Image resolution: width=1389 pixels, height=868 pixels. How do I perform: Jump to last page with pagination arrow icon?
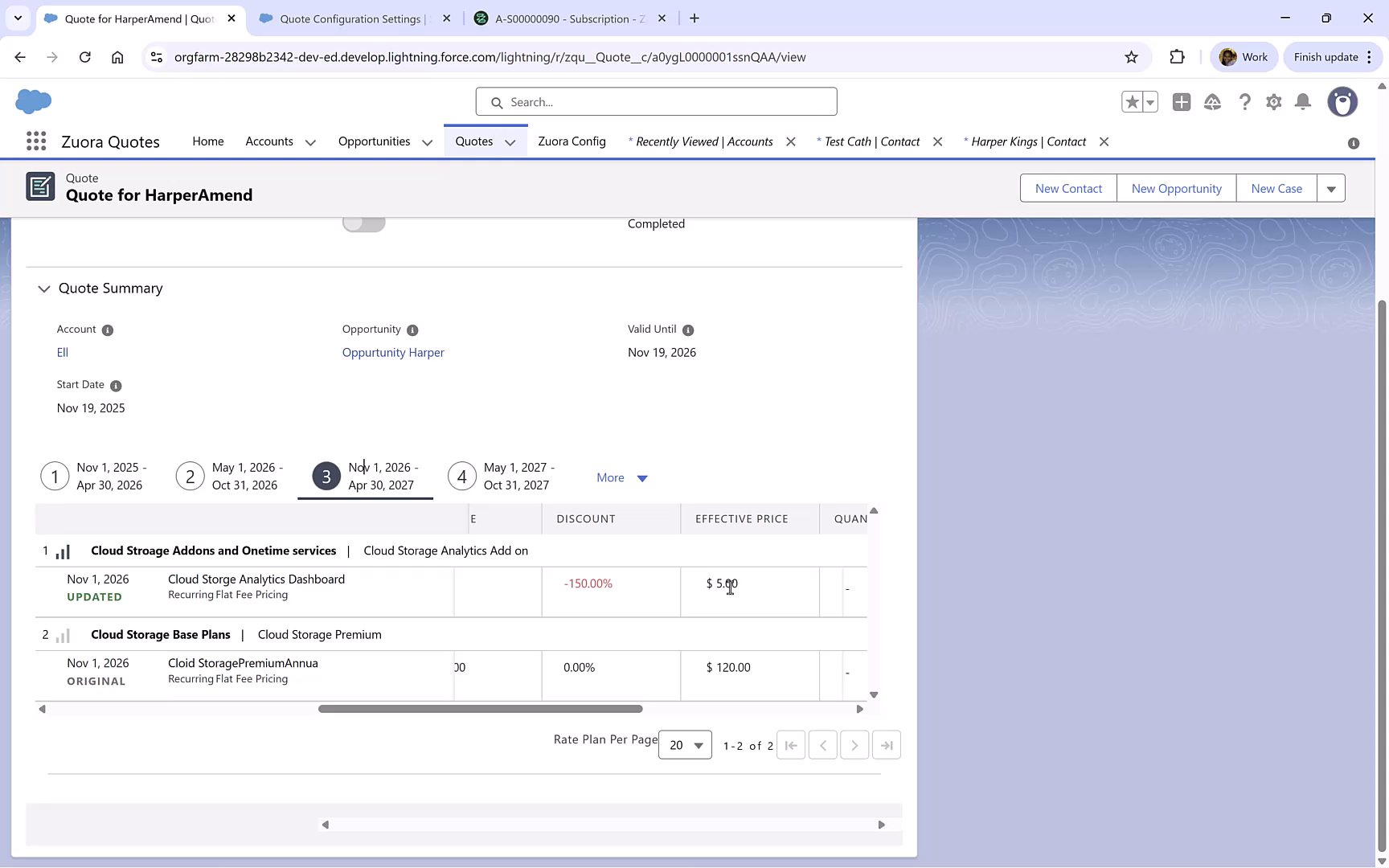pyautogui.click(x=887, y=745)
